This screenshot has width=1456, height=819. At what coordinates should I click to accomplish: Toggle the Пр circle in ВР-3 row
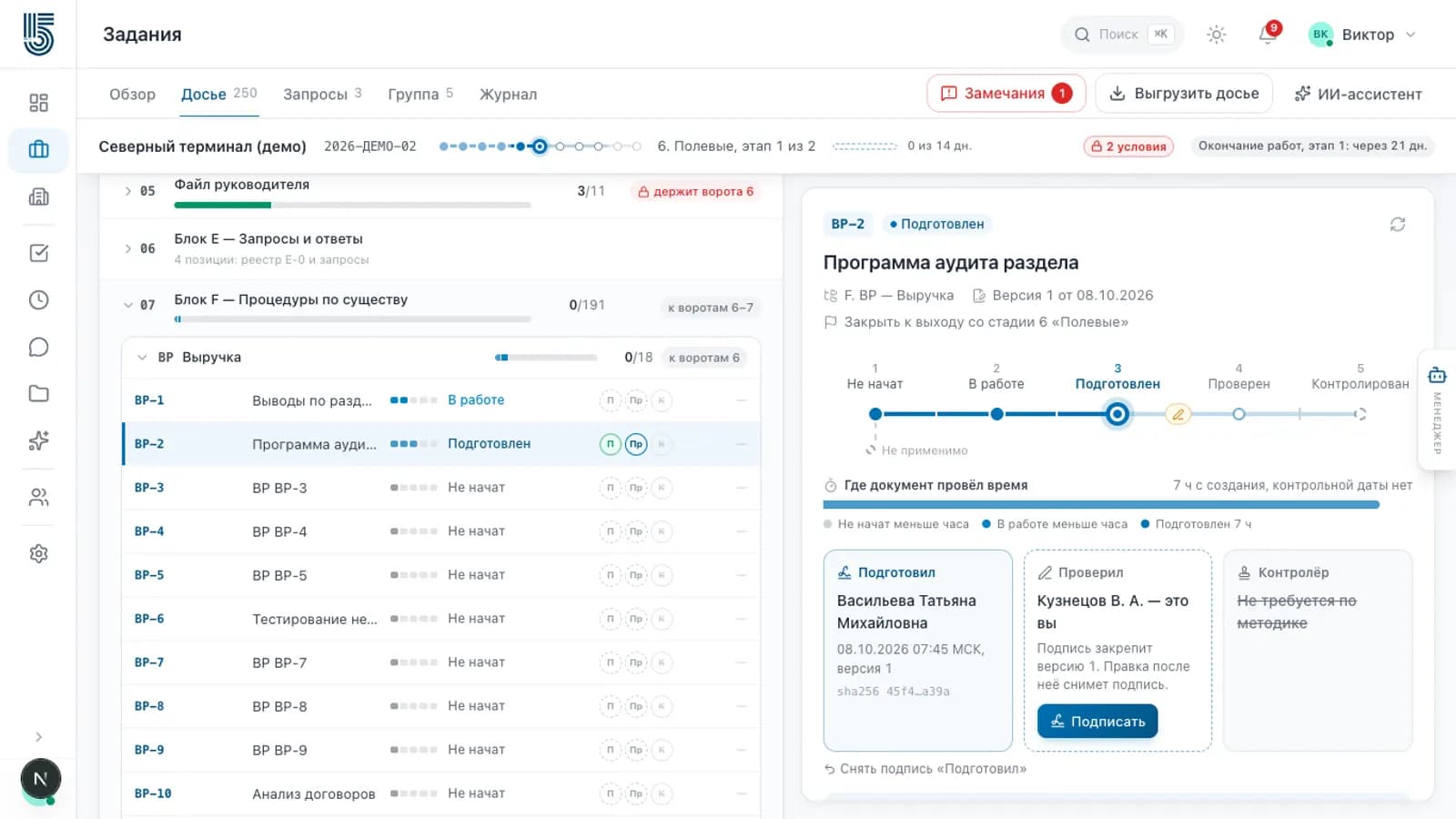(636, 488)
